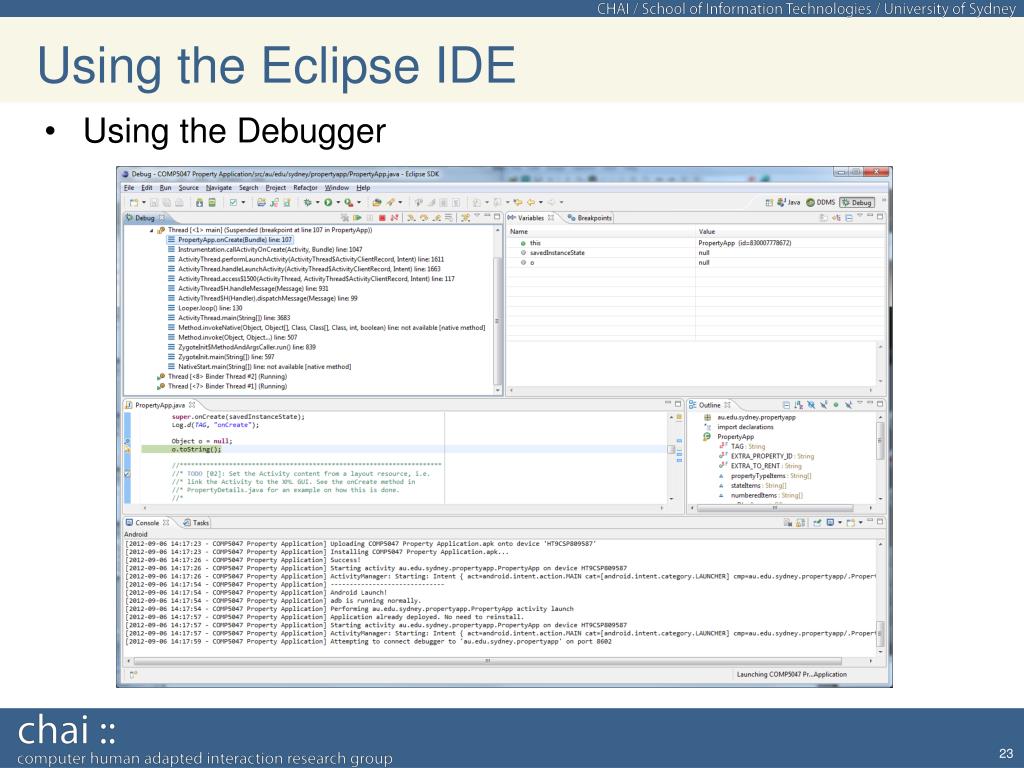Viewport: 1024px width, 768px height.
Task: Click the Outline horizontal scrollbar
Action: pos(775,508)
